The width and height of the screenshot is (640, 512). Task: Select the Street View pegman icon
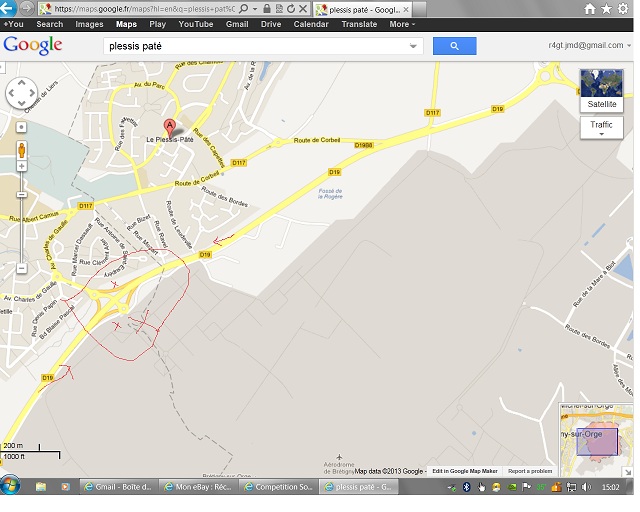point(22,151)
